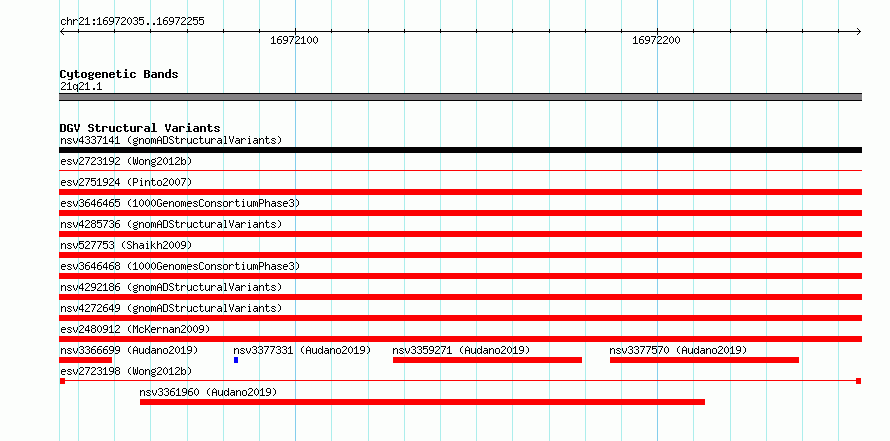Open nsv4292186 gnomADStructuralVariants label
Screen dimensions: 890x441
point(171,287)
